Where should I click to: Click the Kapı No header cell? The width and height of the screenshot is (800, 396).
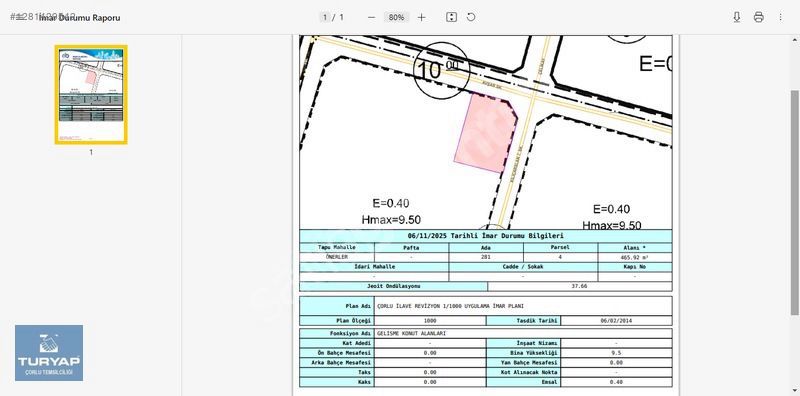pos(635,266)
